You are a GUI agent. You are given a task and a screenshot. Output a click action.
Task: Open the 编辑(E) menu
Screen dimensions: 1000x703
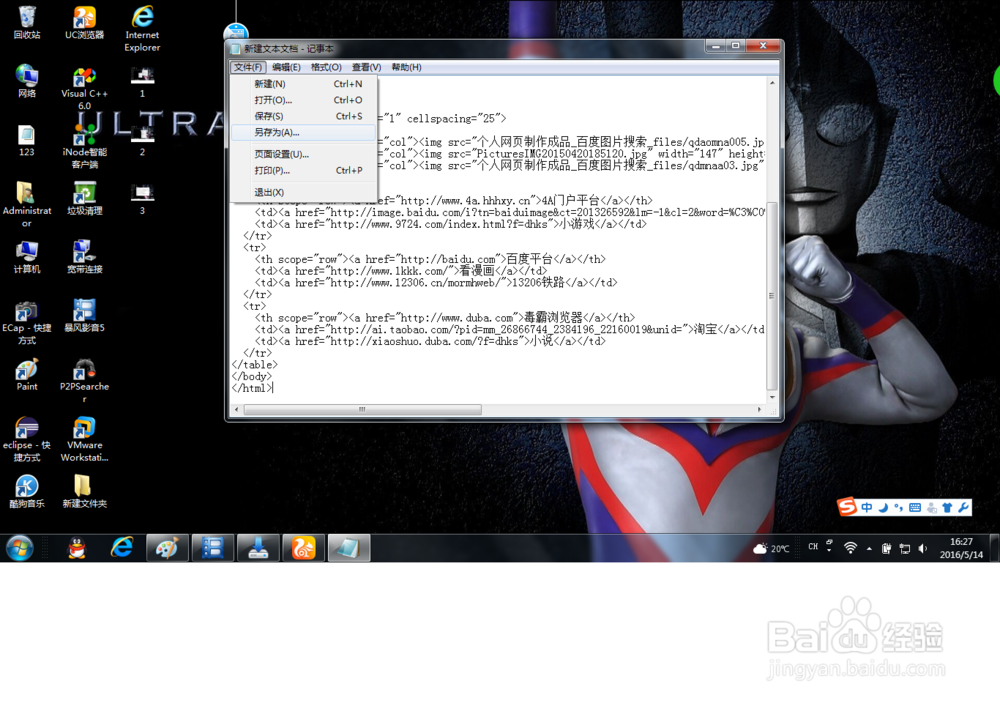286,67
